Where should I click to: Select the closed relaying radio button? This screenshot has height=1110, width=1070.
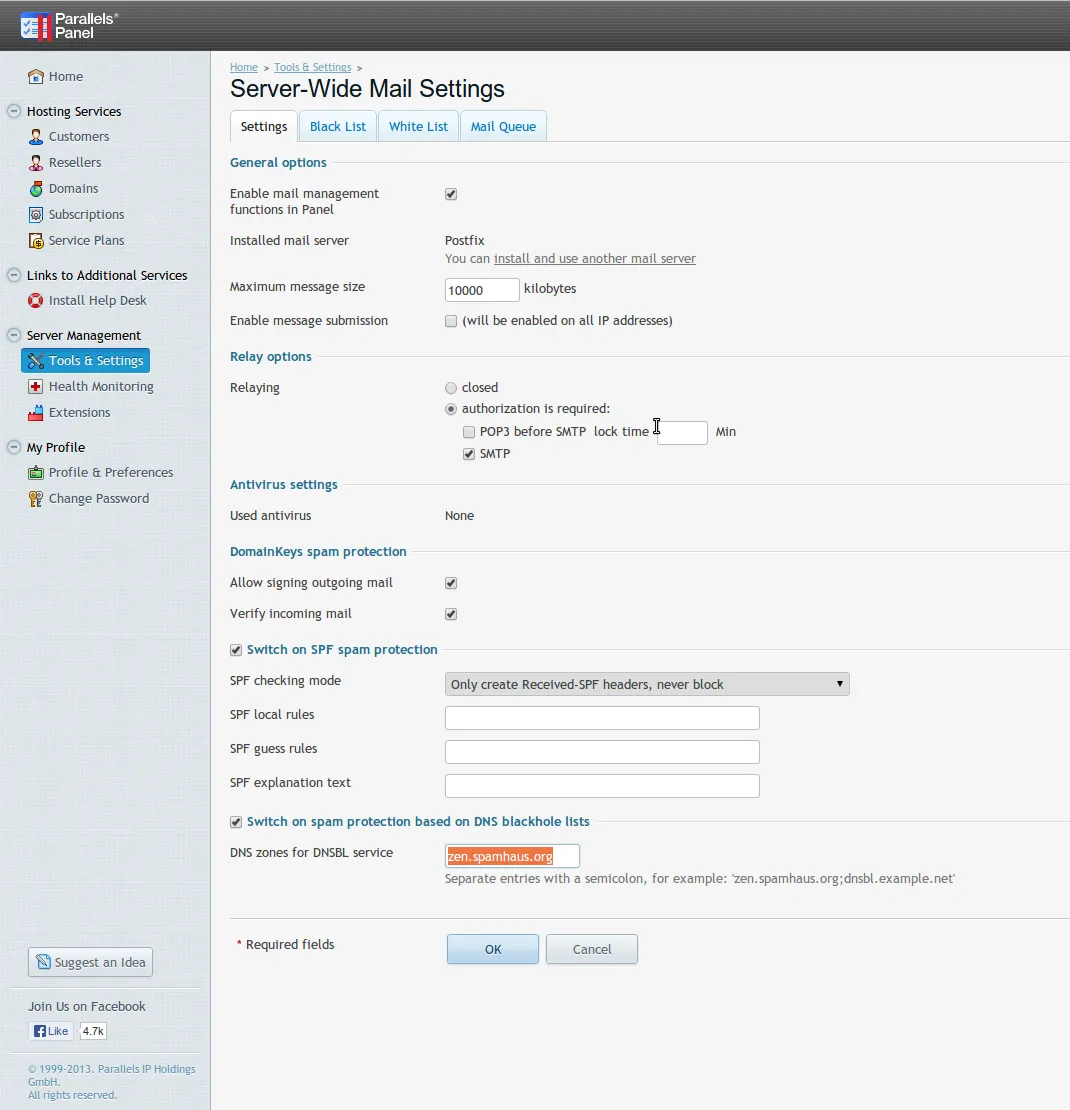click(x=451, y=388)
